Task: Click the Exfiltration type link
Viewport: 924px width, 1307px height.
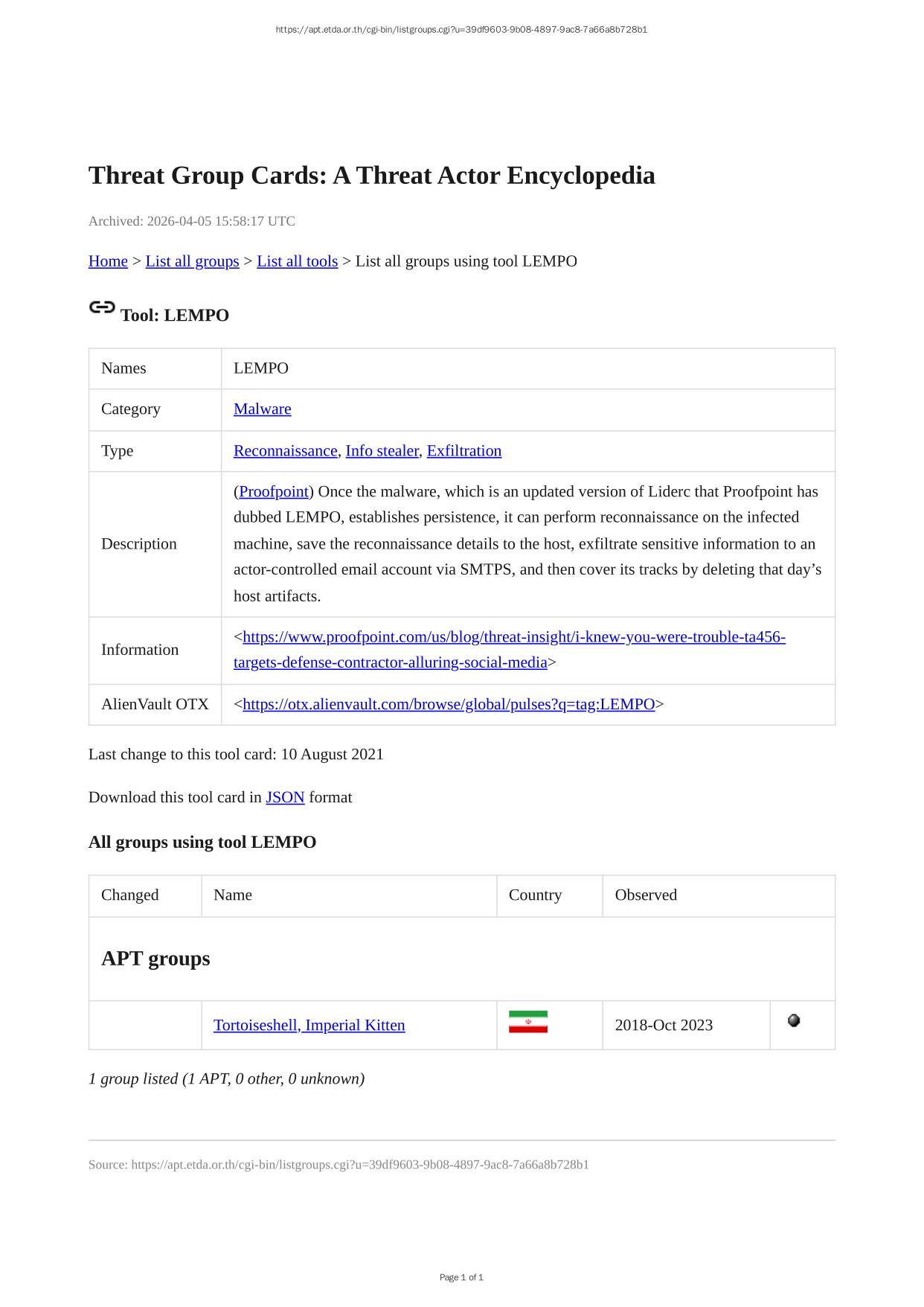Action: (x=463, y=451)
